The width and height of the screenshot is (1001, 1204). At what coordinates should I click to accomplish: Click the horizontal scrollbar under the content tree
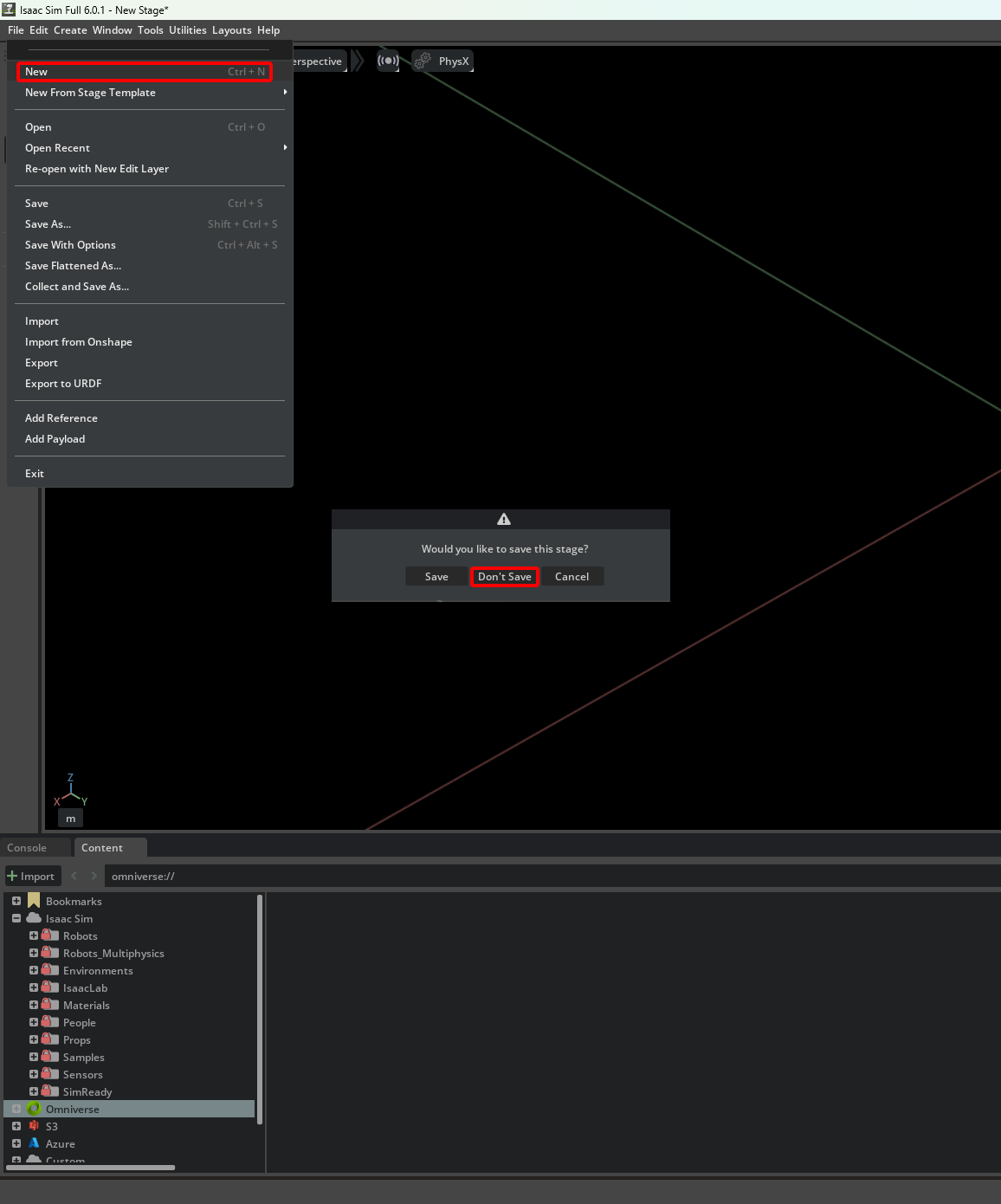(90, 1168)
